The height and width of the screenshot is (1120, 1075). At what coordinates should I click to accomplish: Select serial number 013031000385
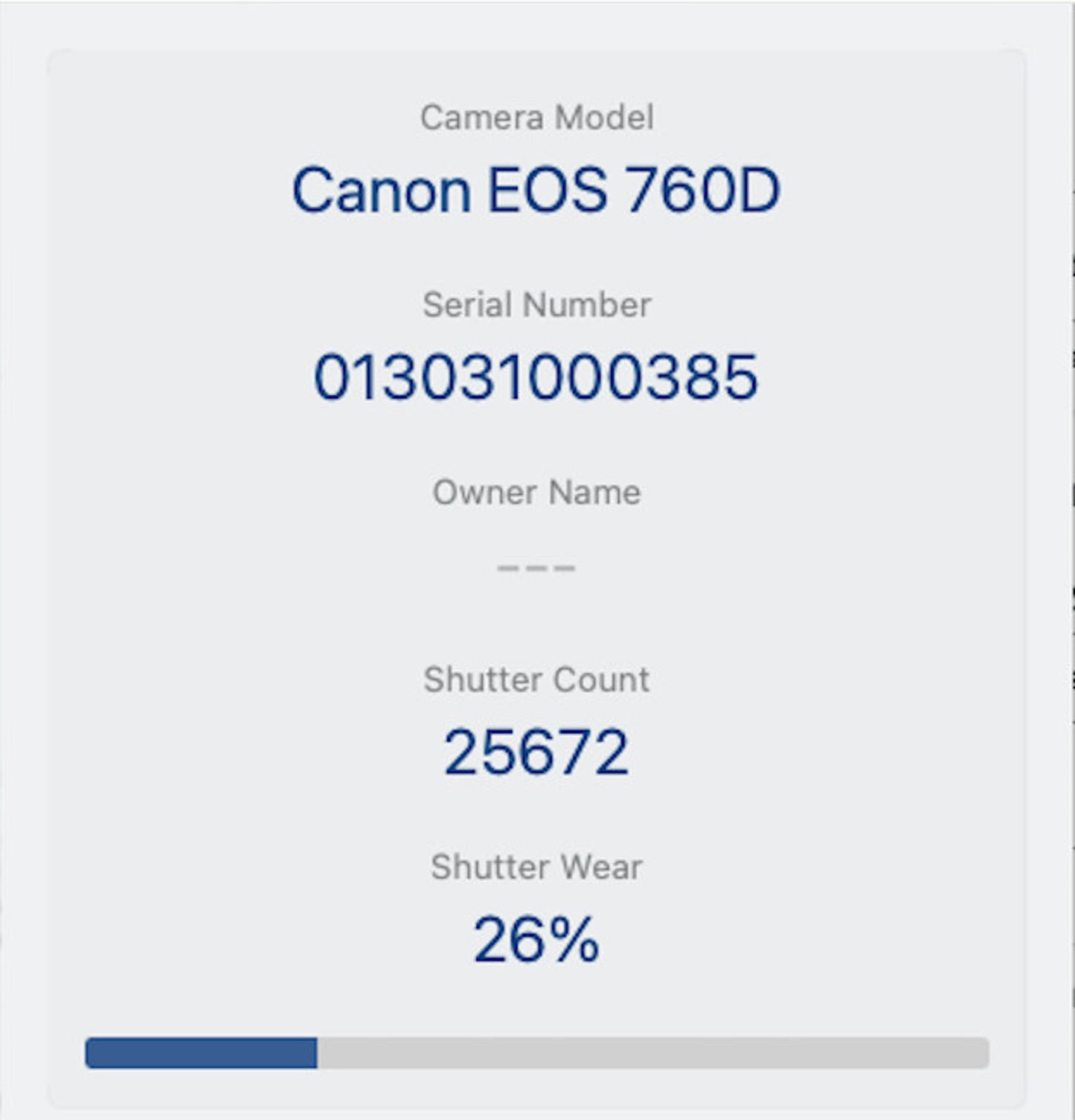click(536, 377)
